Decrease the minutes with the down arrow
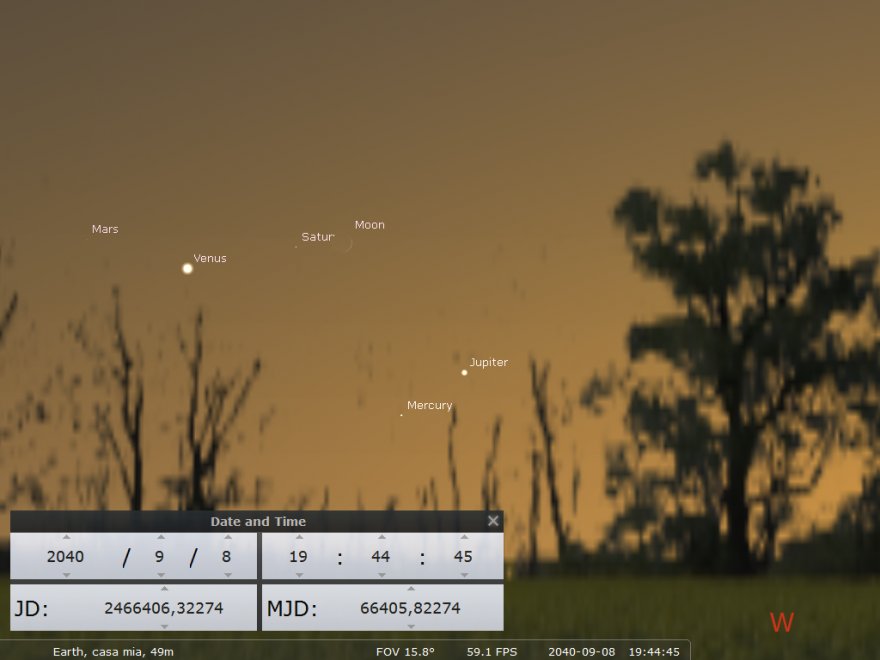This screenshot has height=660, width=880. tap(380, 575)
